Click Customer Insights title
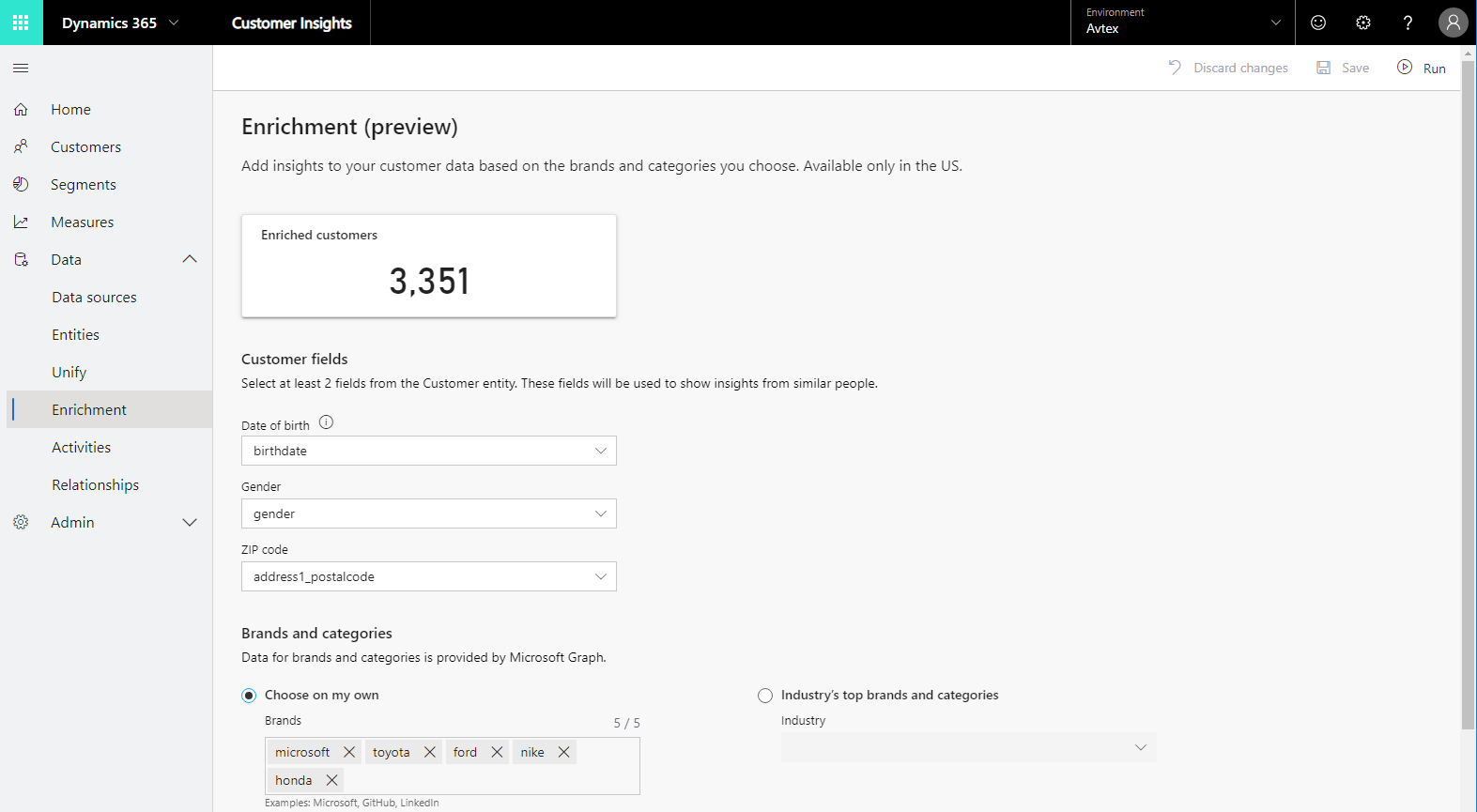Viewport: 1477px width, 812px height. [x=292, y=23]
